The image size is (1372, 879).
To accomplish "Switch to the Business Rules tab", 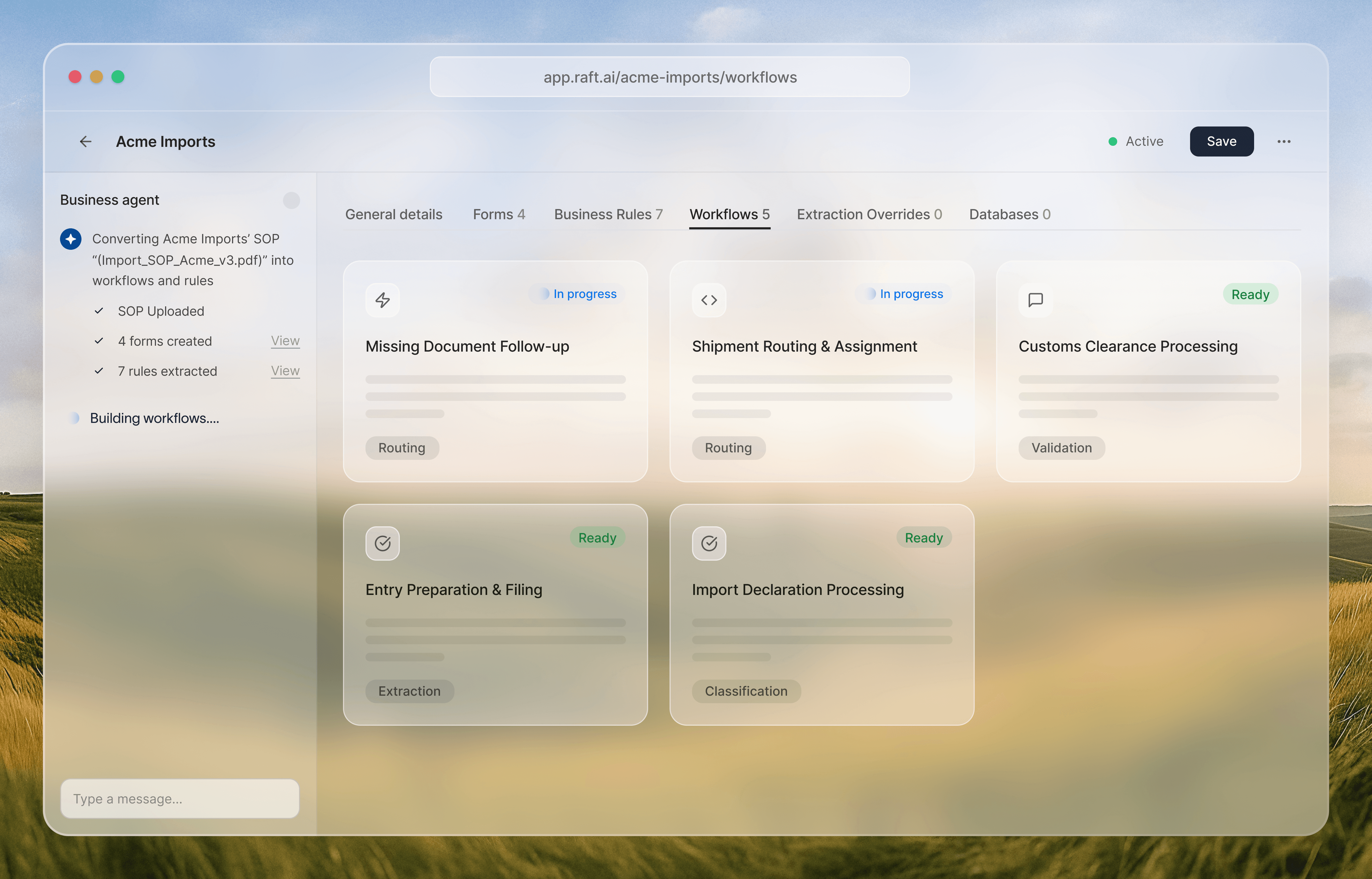I will click(608, 215).
